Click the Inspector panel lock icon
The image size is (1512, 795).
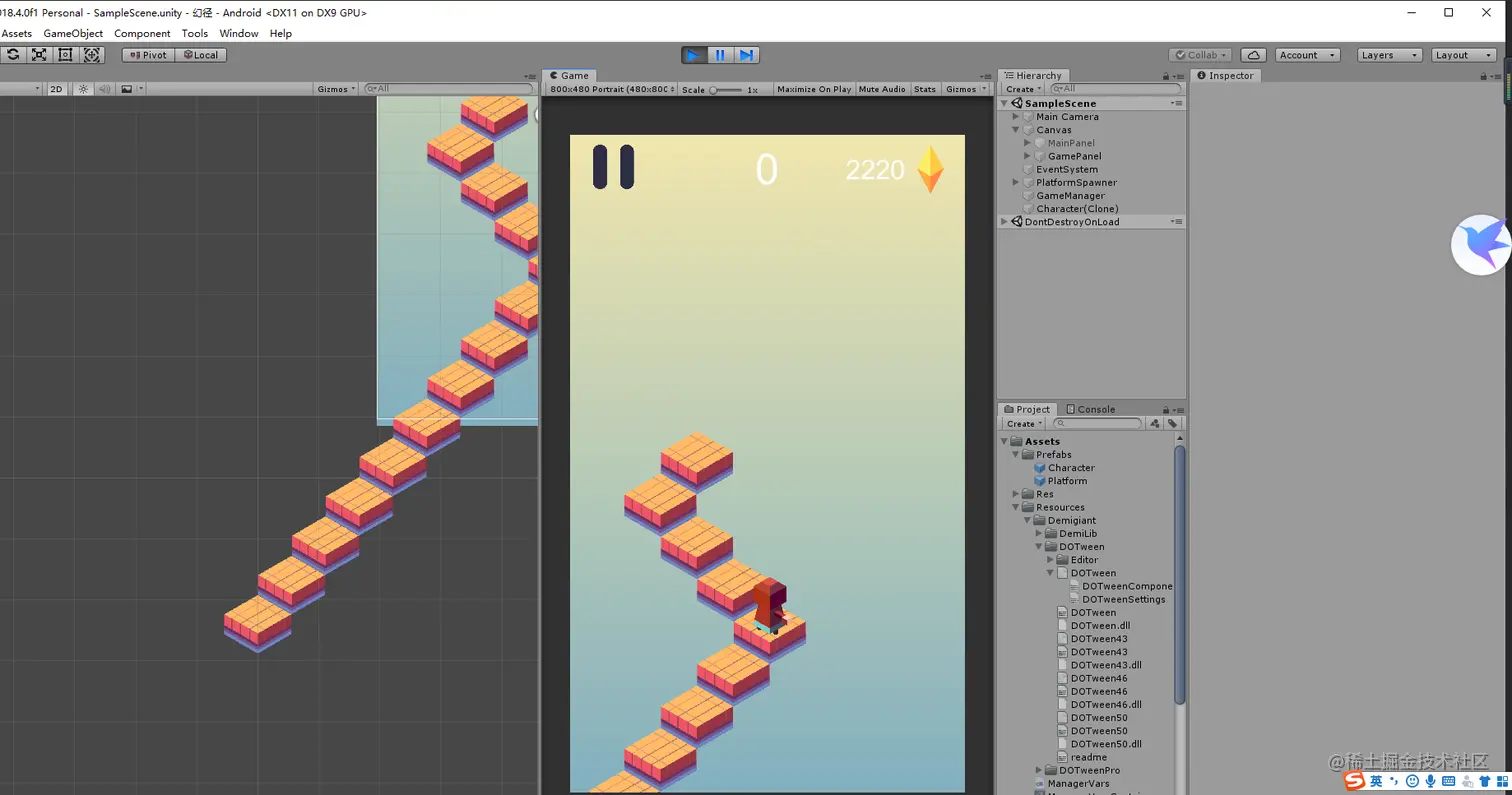(x=1486, y=76)
